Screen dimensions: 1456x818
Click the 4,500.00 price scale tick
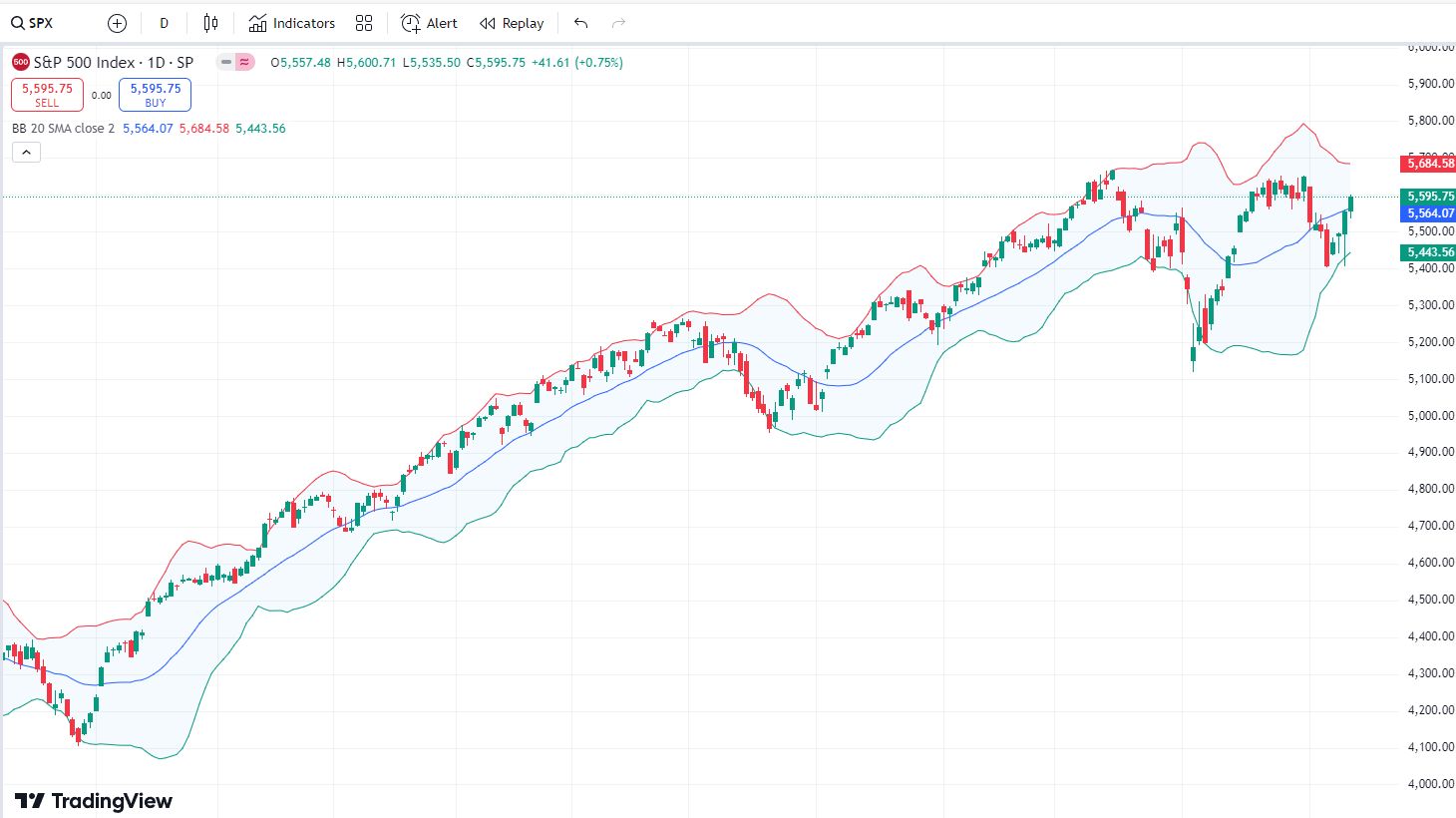point(1431,600)
